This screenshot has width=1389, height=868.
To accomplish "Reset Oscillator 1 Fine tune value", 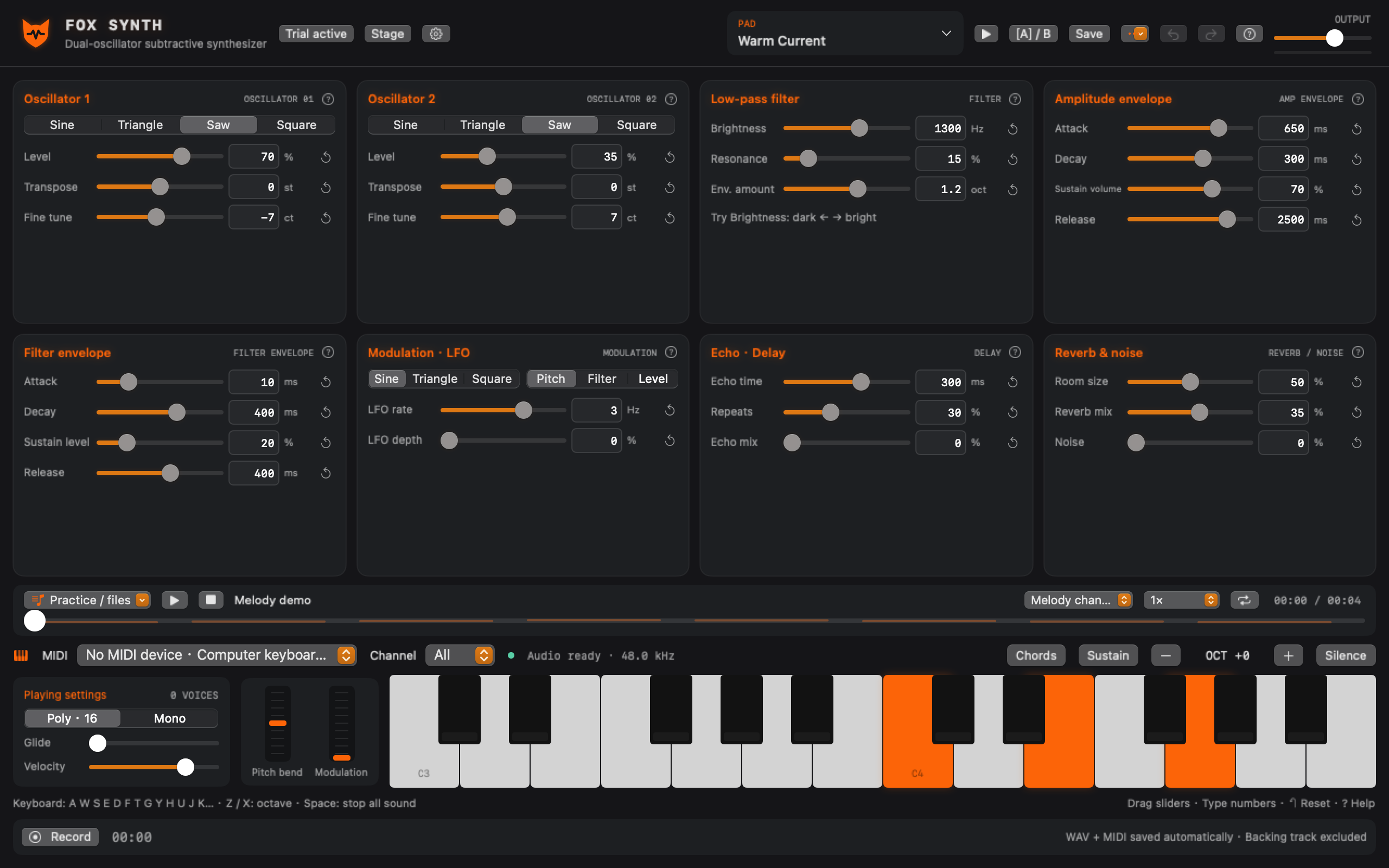I will [x=326, y=218].
